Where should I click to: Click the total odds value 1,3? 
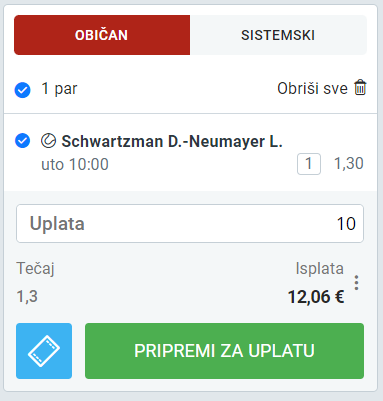point(27,297)
